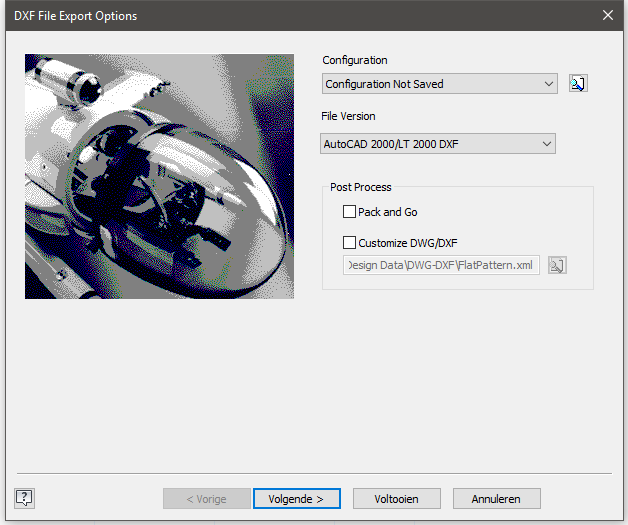This screenshot has width=628, height=525.
Task: Click the FlatPattern.xml path field
Action: coord(441,265)
